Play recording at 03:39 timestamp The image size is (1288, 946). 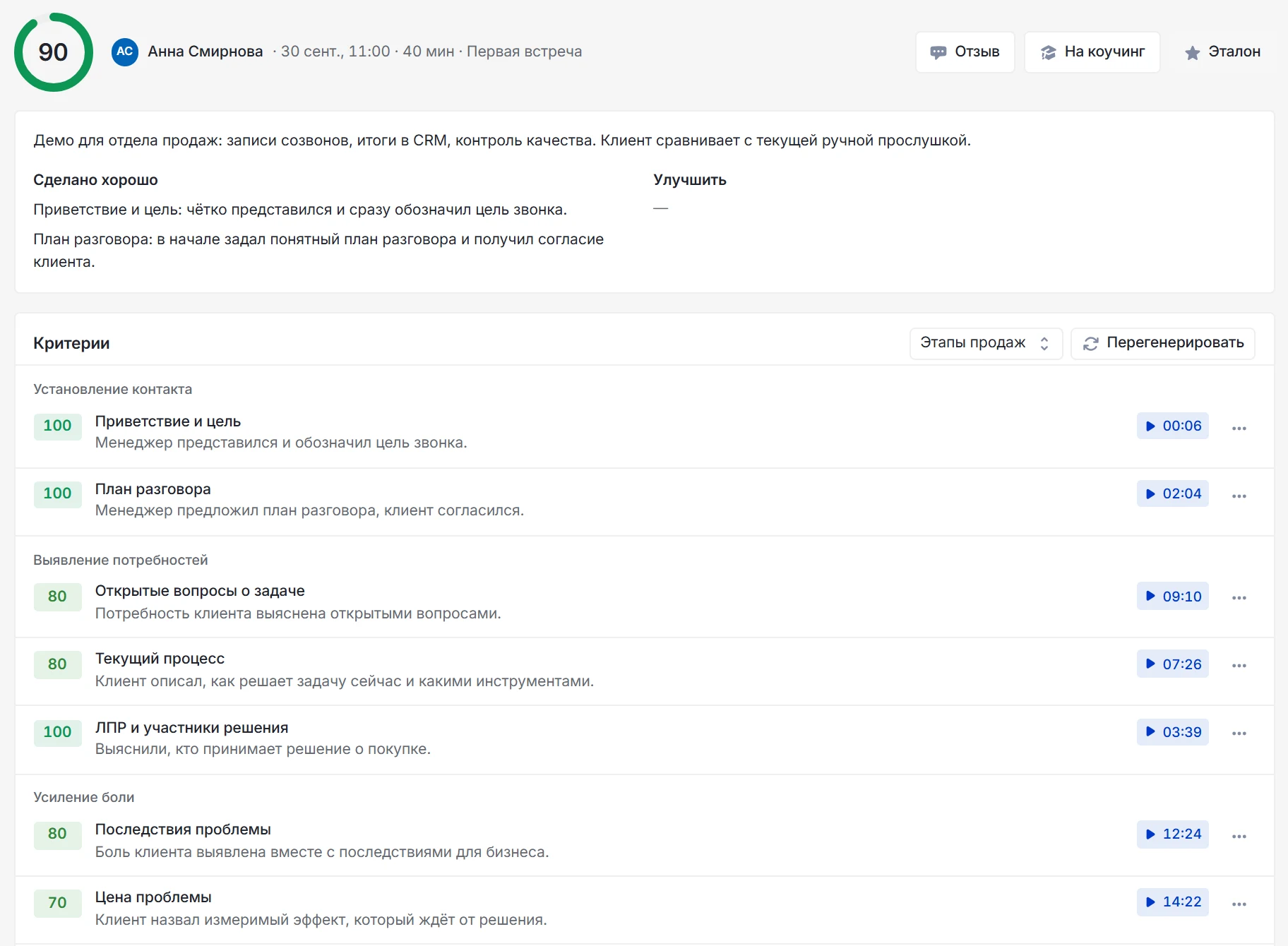point(1172,732)
